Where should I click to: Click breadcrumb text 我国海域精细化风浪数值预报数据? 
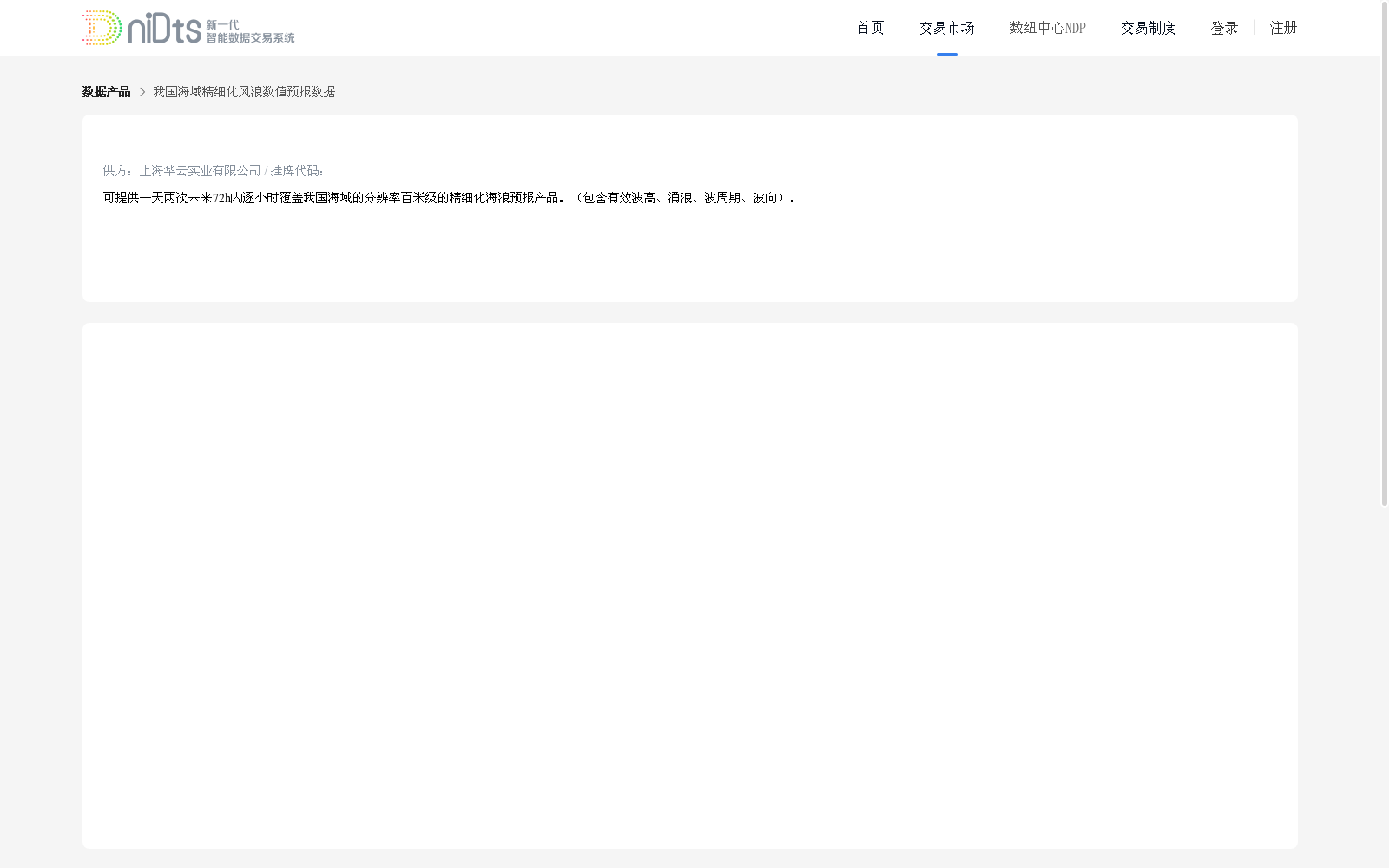click(x=244, y=92)
